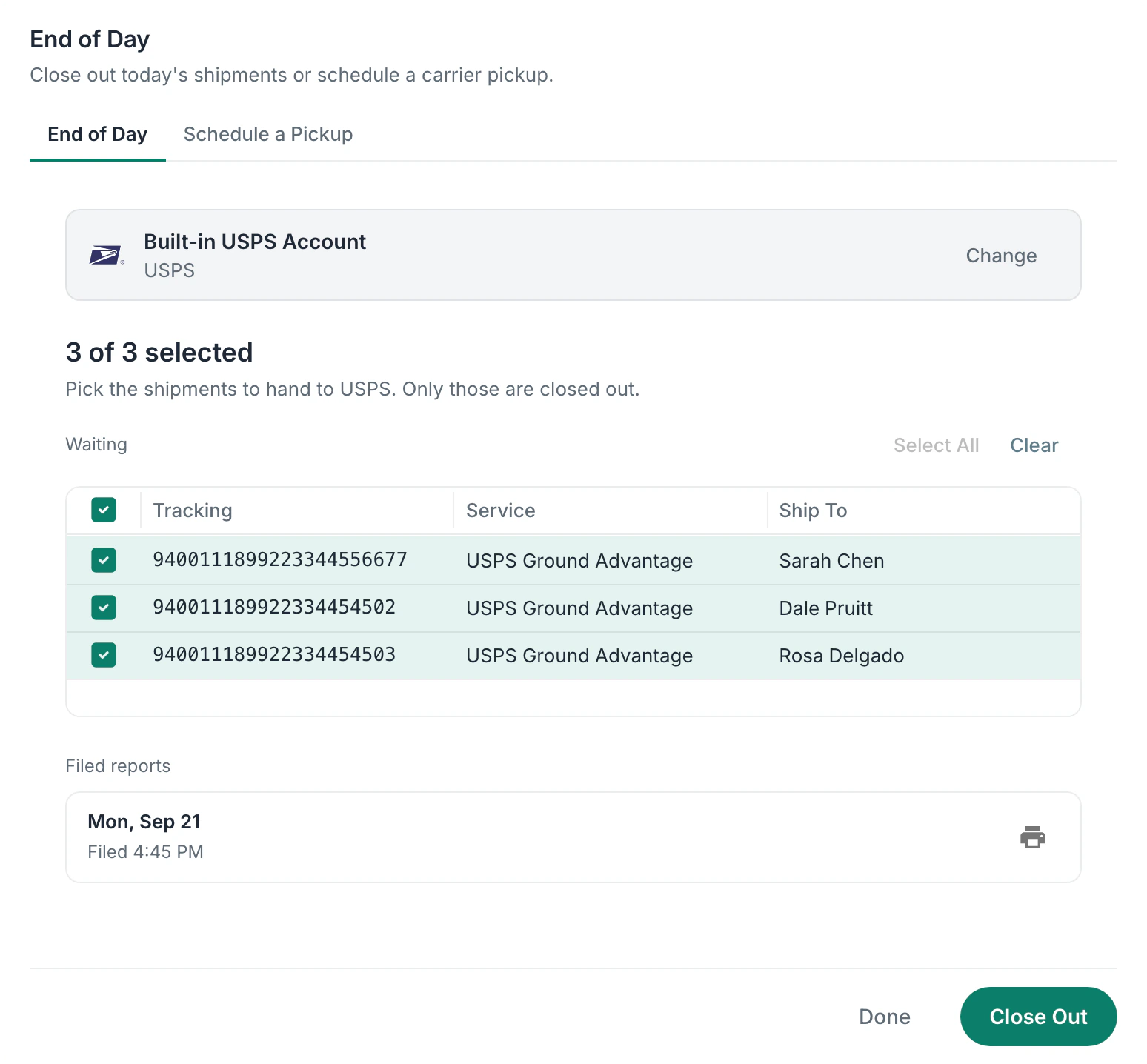
Task: Click the 3 of 3 selected heading
Action: [x=159, y=353]
